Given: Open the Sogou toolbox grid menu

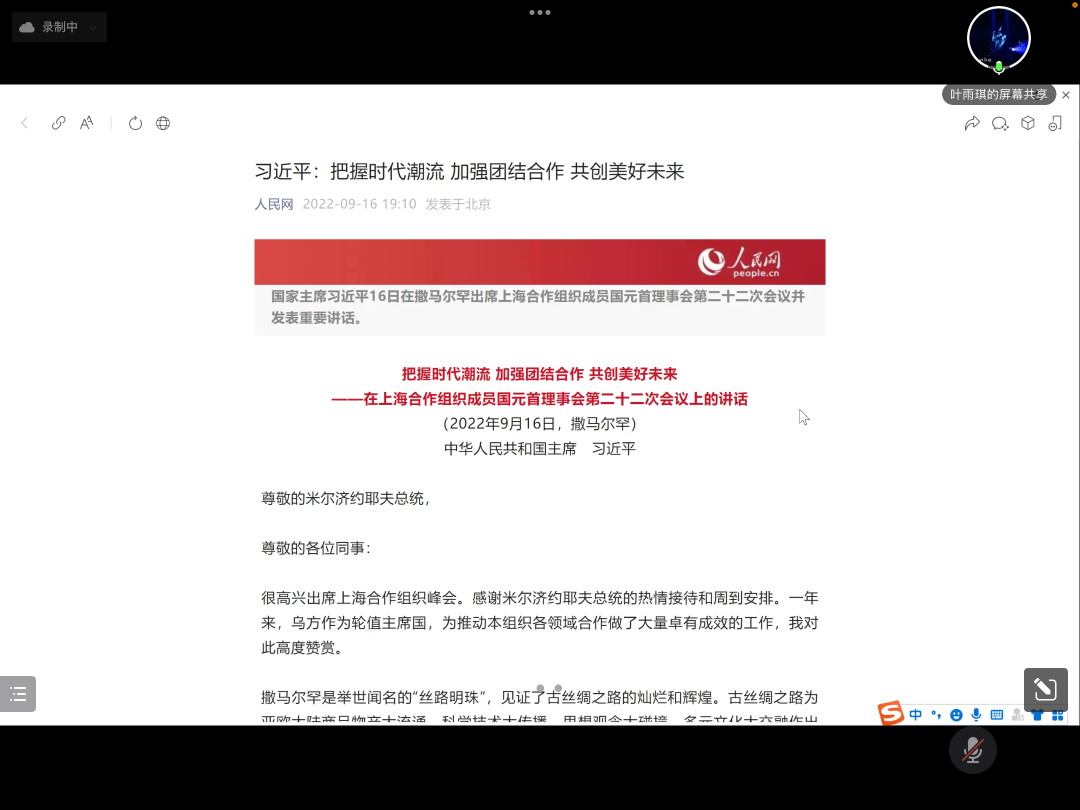Looking at the screenshot, I should (1057, 715).
